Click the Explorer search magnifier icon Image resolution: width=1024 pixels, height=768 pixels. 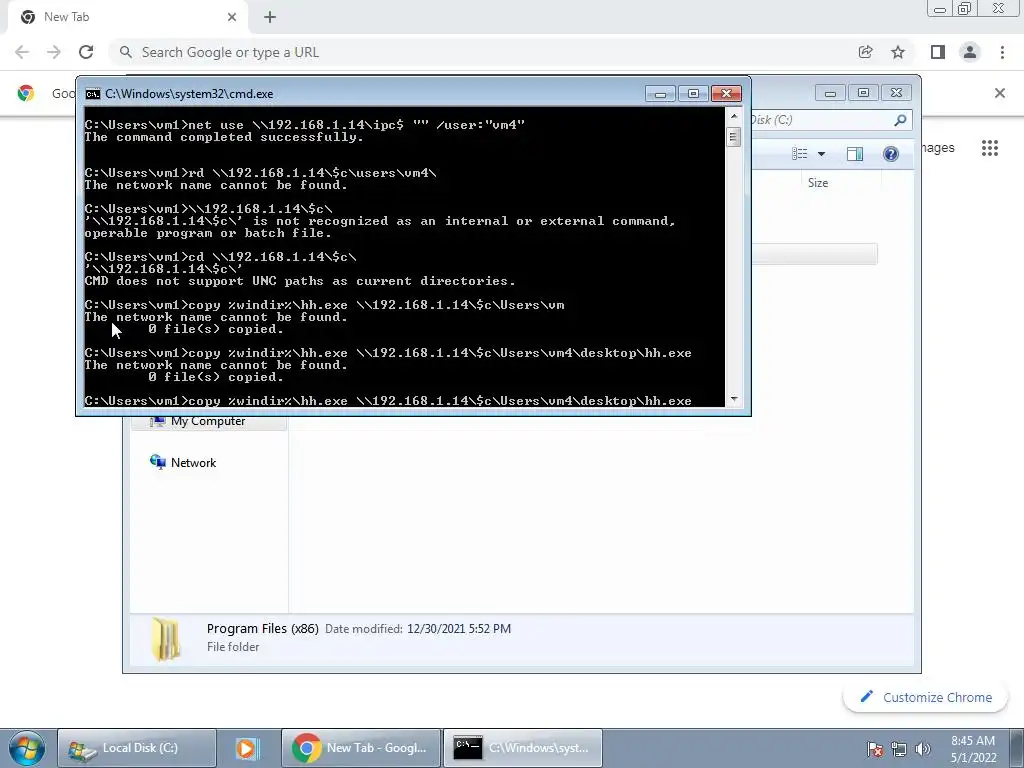[x=900, y=120]
